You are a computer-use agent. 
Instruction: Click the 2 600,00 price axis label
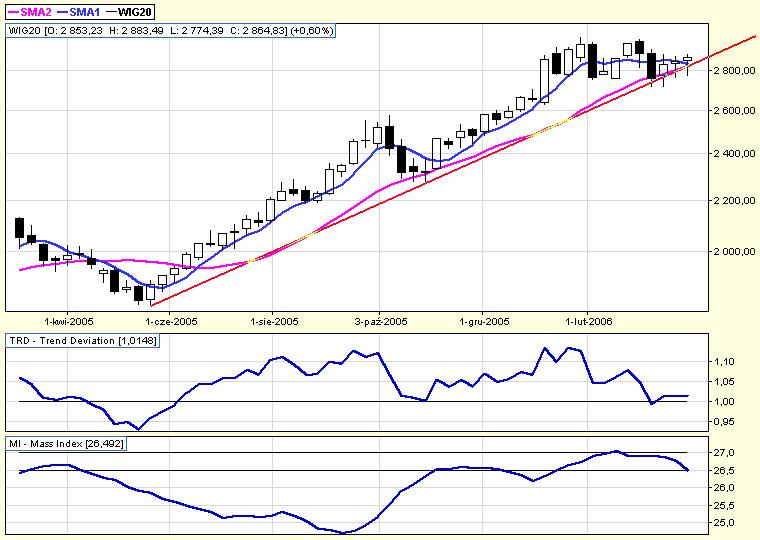(734, 111)
